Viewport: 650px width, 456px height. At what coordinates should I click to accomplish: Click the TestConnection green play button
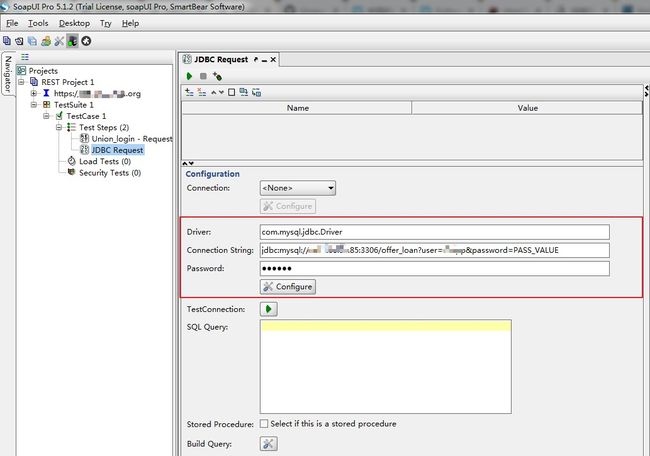tap(269, 309)
